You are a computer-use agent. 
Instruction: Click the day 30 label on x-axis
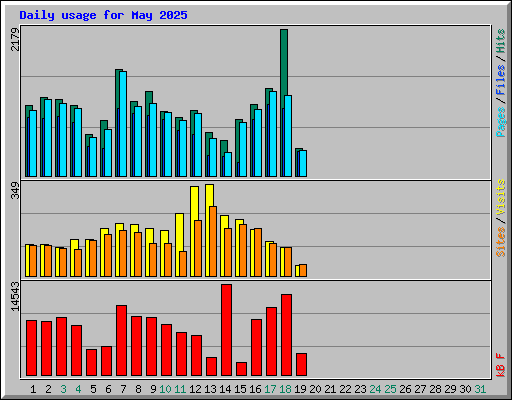coord(465,389)
